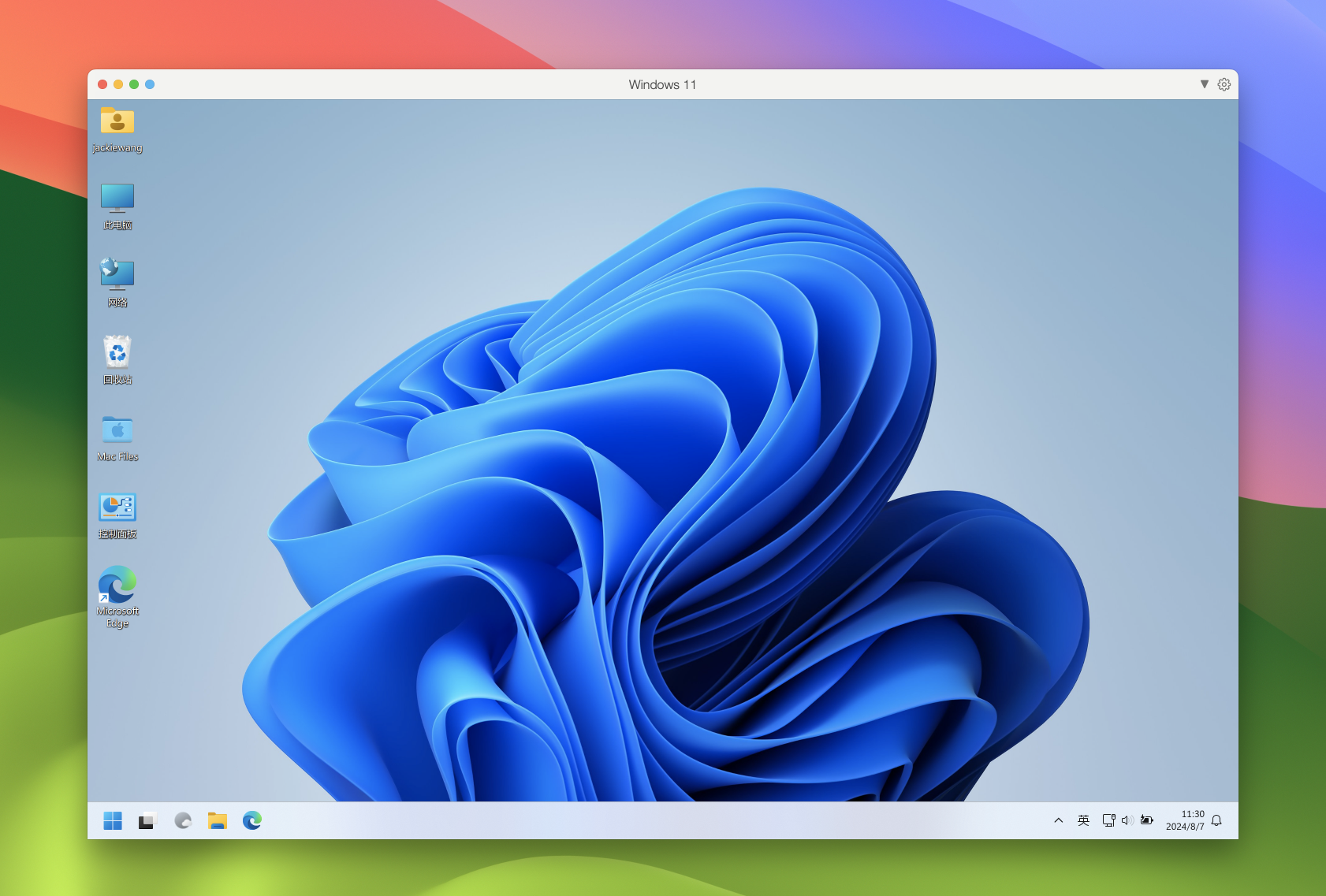
Task: Expand the triangle dropdown in title bar
Action: coord(1205,84)
